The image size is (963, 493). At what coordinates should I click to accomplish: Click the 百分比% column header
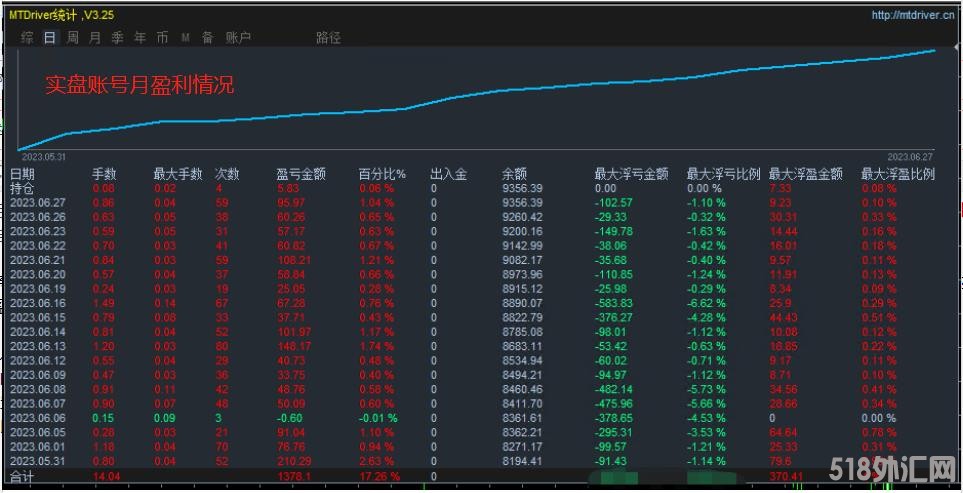coord(382,174)
